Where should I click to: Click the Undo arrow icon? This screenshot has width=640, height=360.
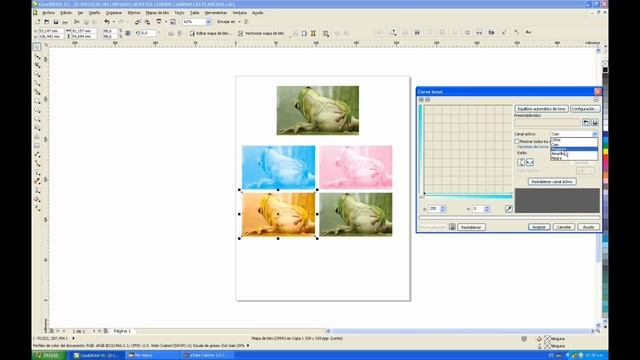point(107,22)
